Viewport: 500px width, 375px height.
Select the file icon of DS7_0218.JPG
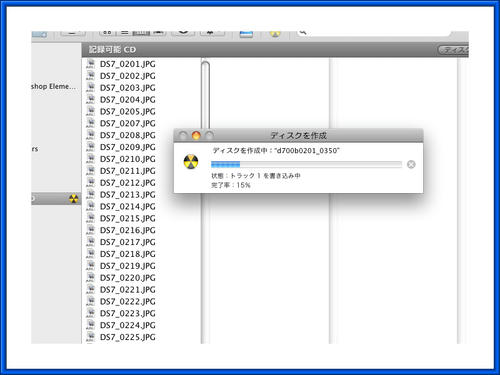pyautogui.click(x=90, y=254)
